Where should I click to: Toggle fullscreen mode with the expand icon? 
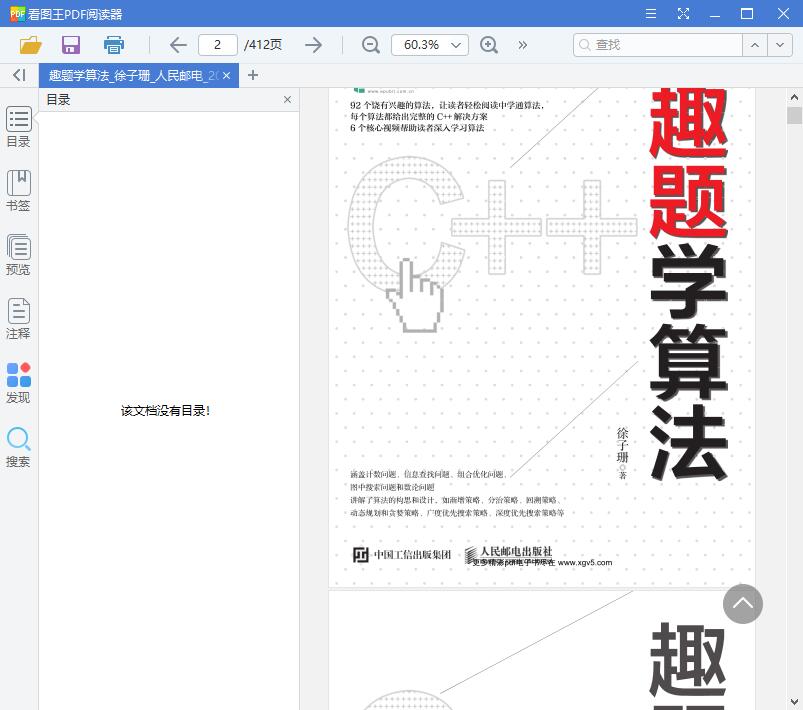683,14
